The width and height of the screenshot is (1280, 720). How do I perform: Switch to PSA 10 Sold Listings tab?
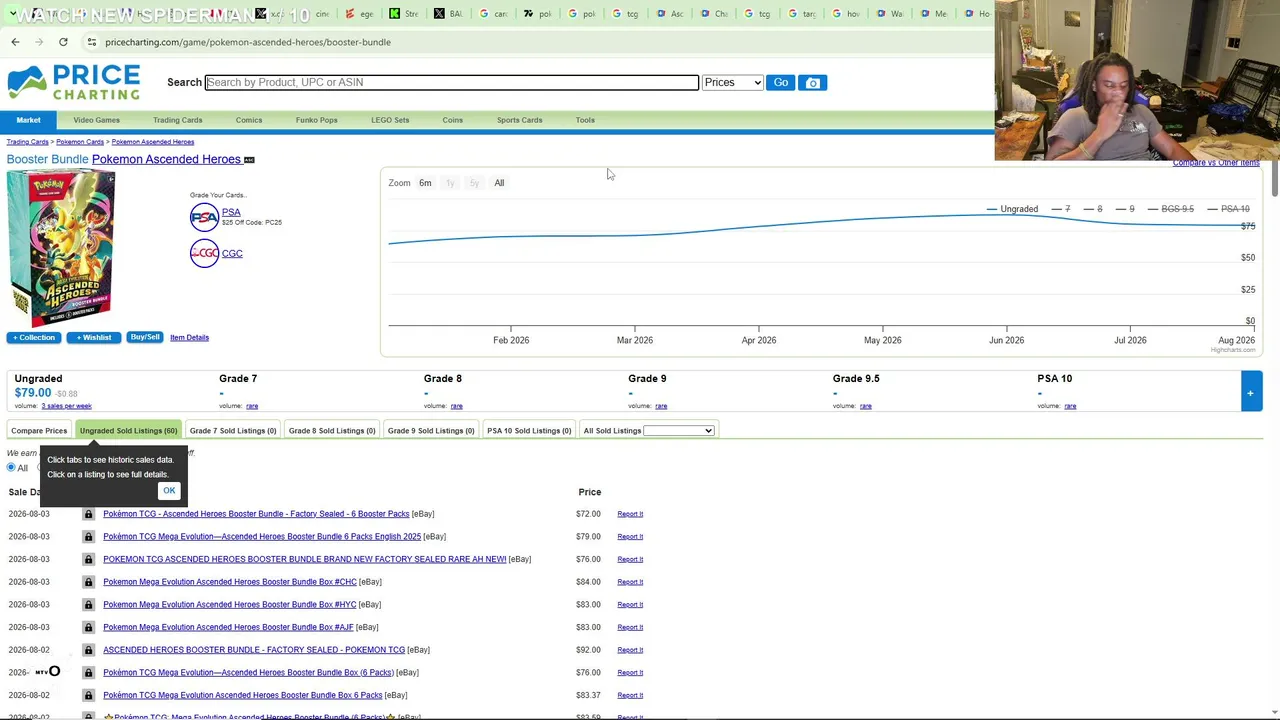click(x=529, y=431)
